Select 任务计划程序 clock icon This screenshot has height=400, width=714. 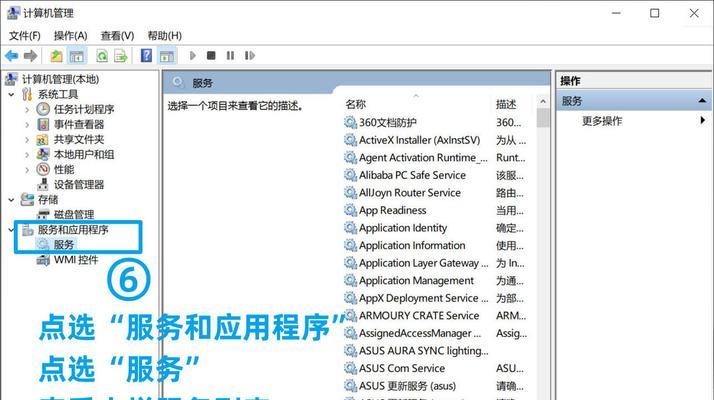43,109
